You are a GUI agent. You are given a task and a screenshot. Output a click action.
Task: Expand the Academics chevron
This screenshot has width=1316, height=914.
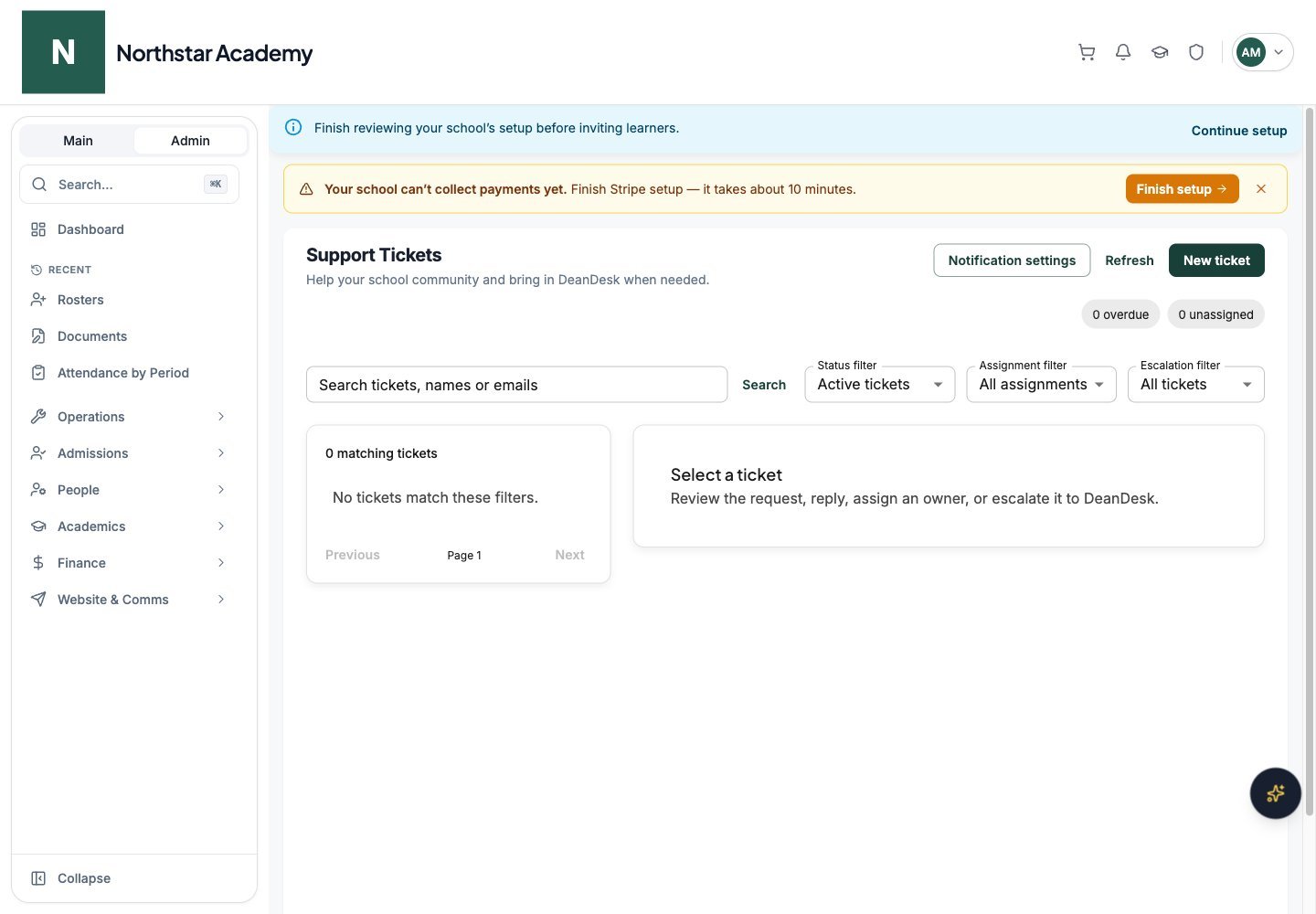(221, 526)
